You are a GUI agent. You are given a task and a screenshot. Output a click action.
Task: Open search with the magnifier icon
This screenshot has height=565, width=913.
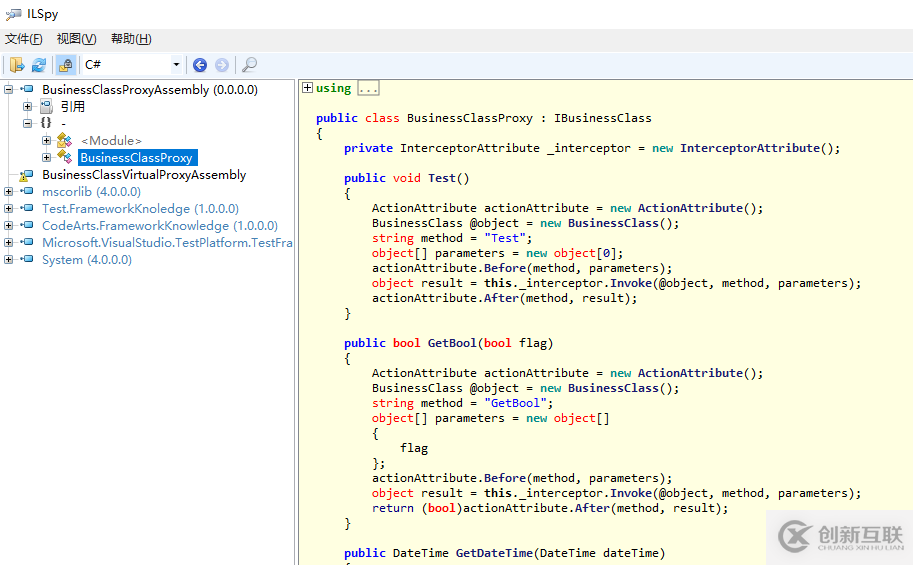[x=250, y=65]
